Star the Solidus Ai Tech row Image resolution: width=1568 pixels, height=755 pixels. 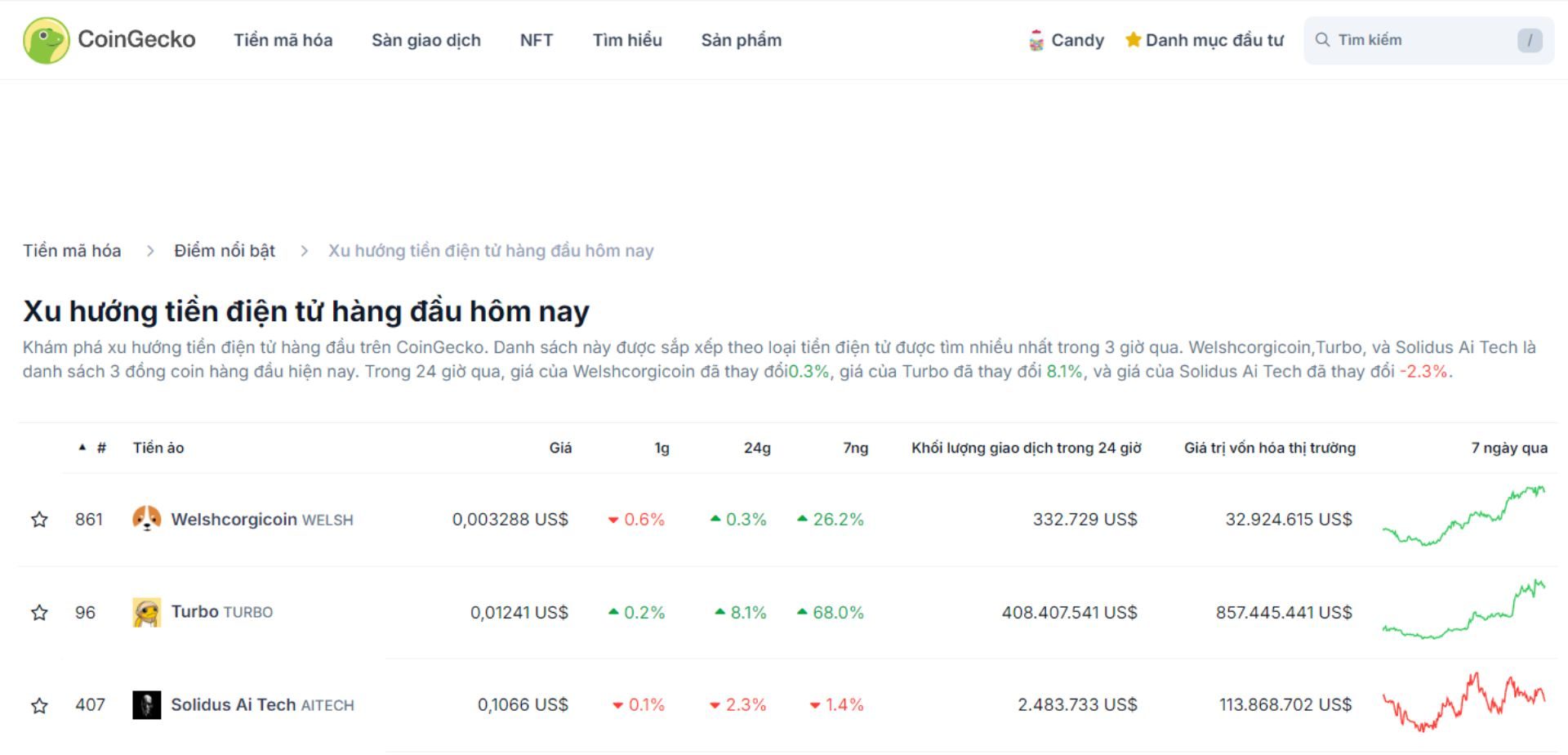pos(38,704)
